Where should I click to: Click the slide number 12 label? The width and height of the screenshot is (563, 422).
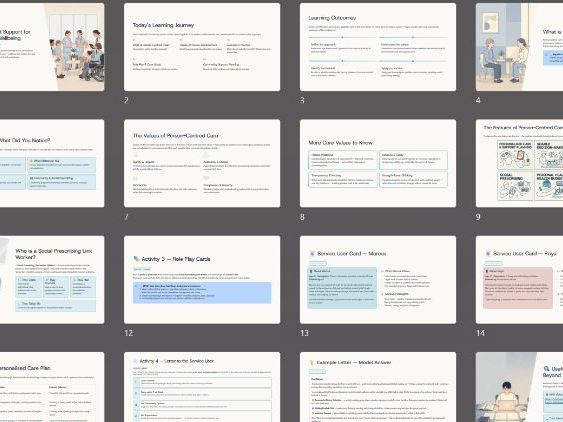point(129,333)
